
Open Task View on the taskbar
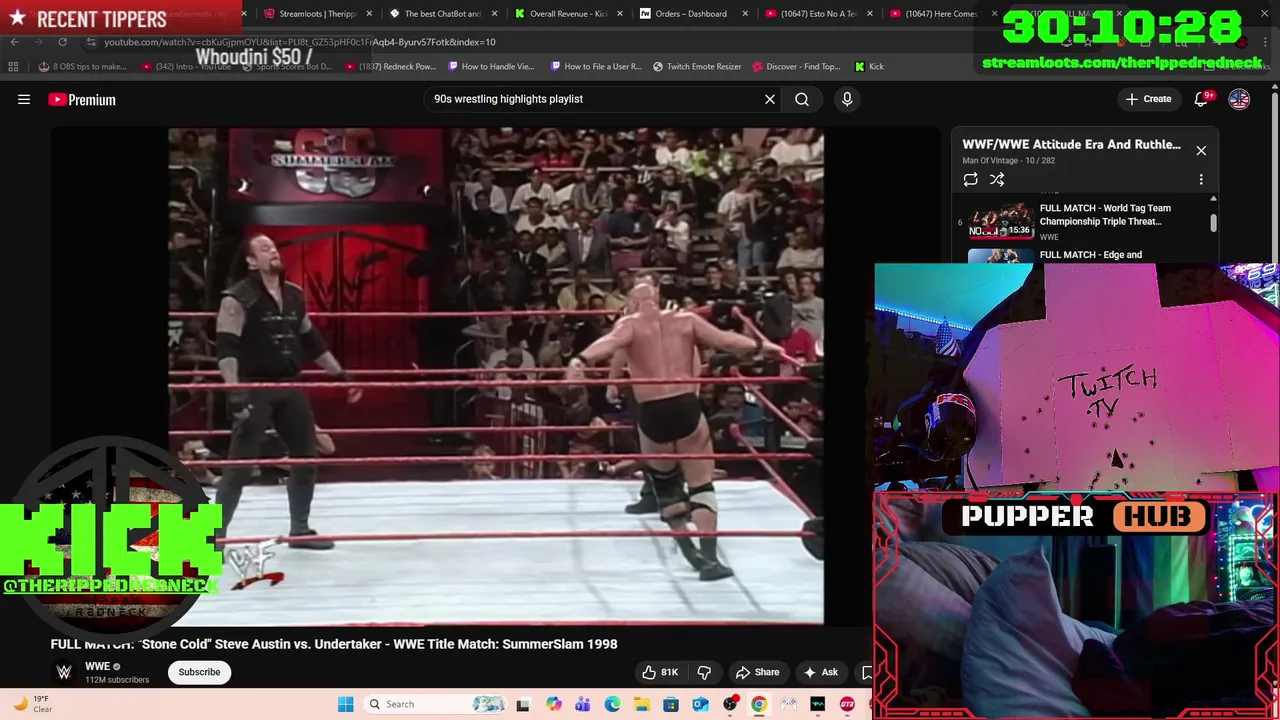[x=523, y=704]
